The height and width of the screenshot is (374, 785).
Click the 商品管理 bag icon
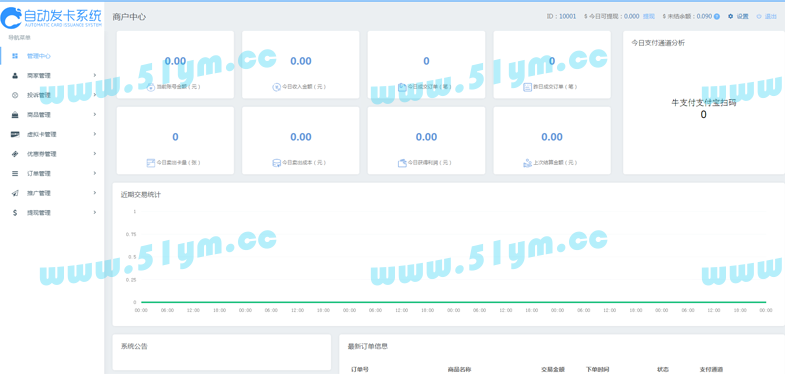(x=15, y=115)
